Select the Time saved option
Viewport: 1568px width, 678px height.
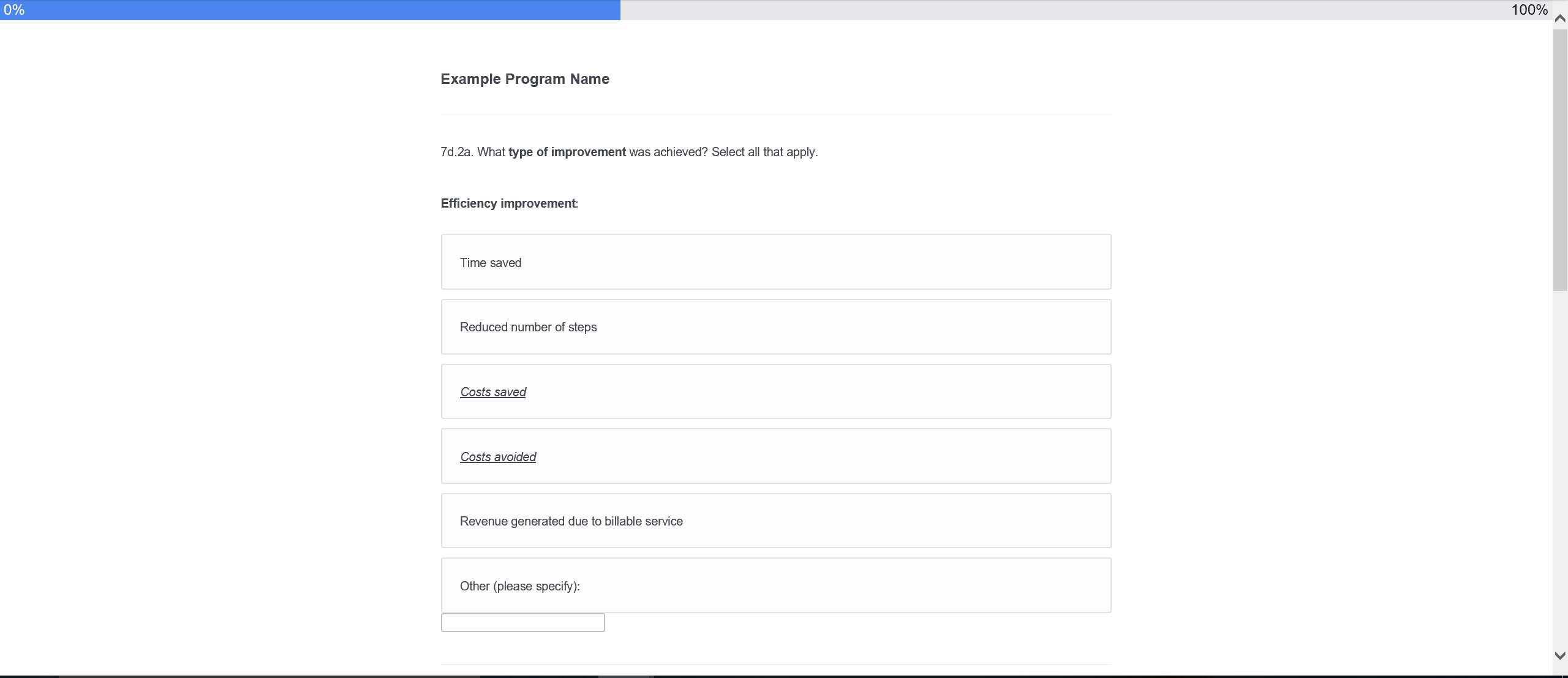775,262
